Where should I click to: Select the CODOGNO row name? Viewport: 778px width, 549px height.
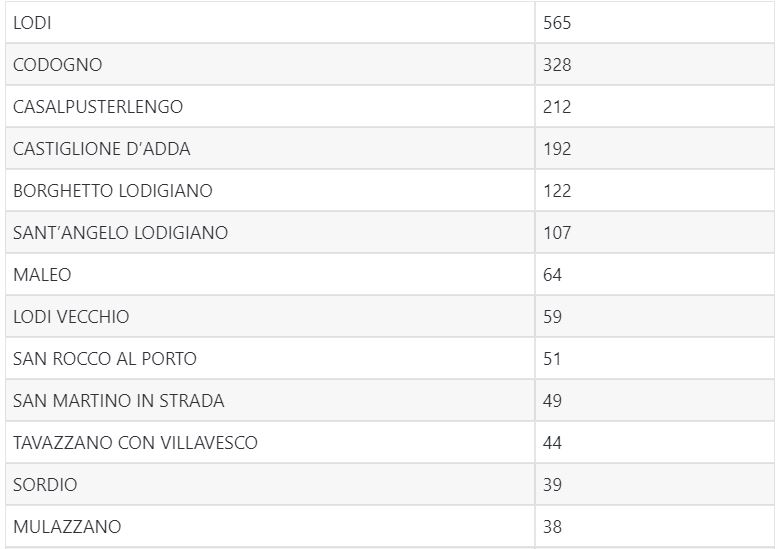pyautogui.click(x=58, y=65)
